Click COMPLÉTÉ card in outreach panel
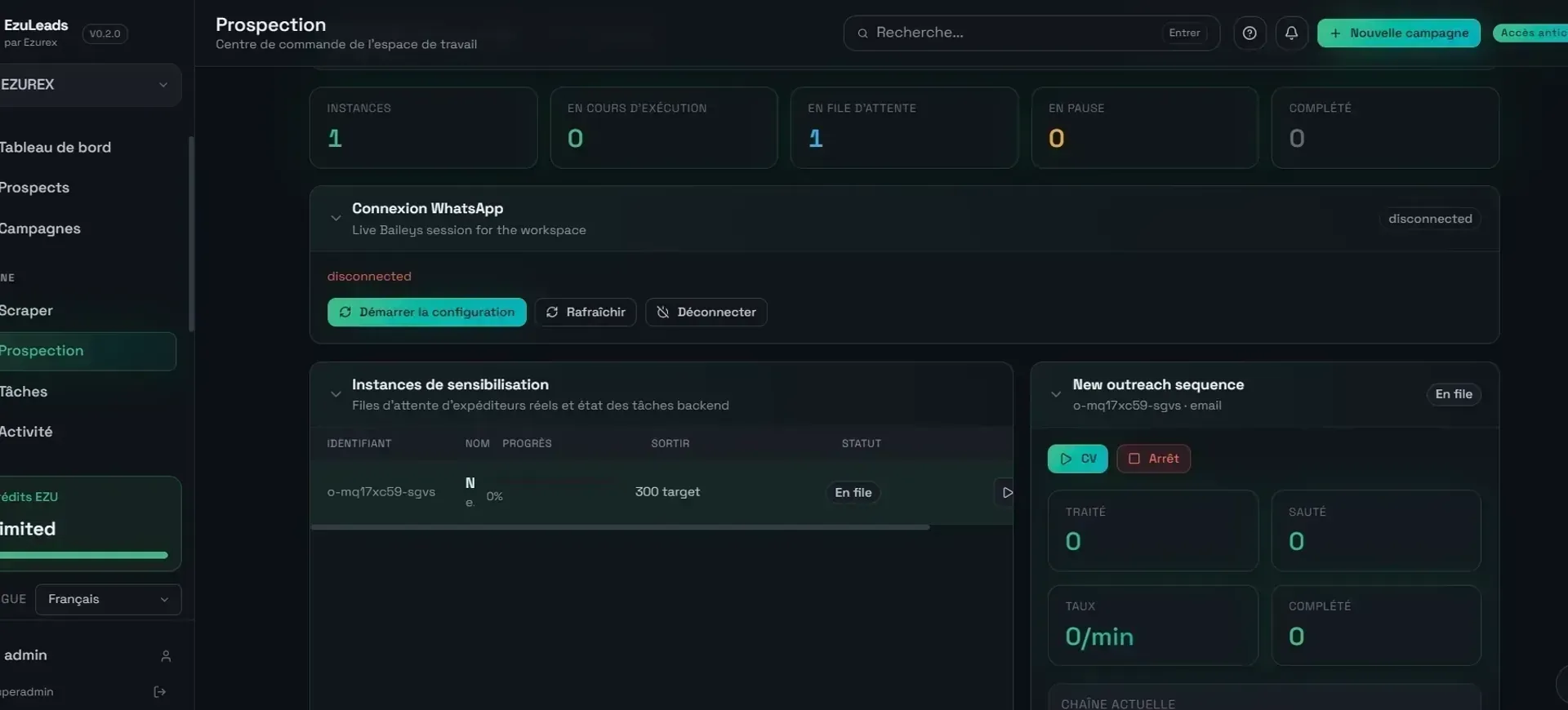The height and width of the screenshot is (710, 1568). [x=1376, y=625]
